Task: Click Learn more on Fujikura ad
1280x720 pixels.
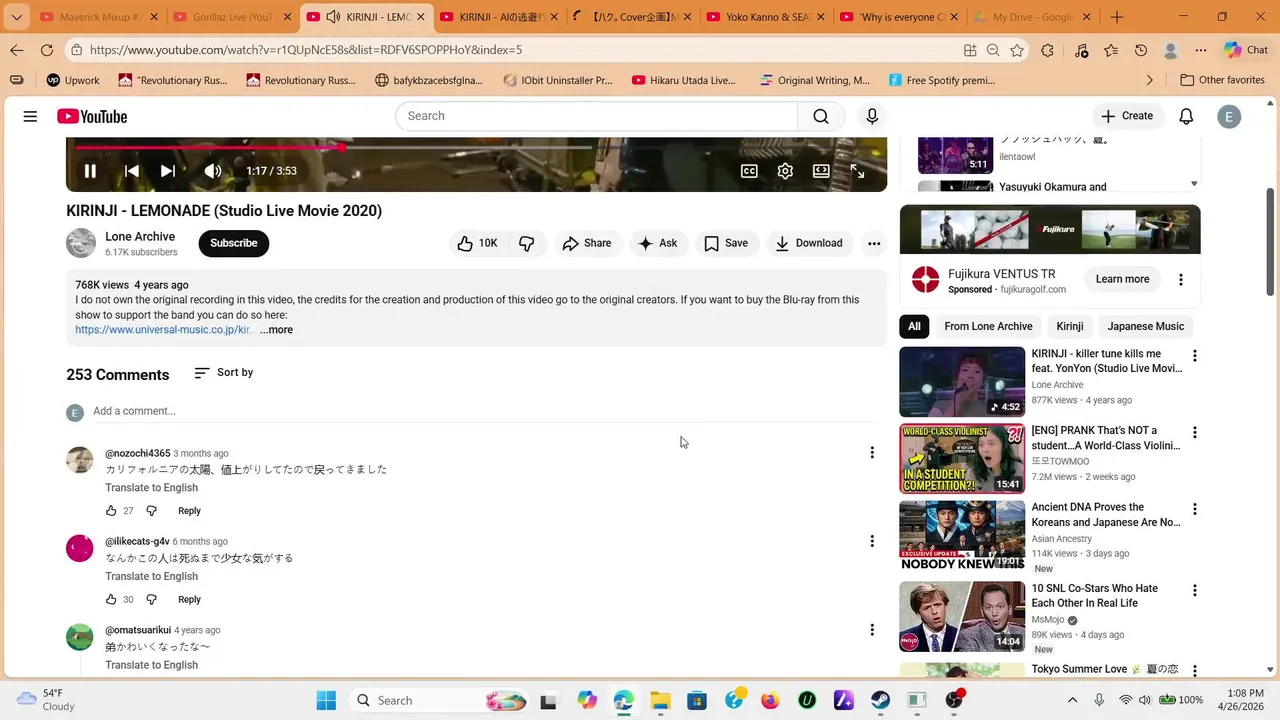Action: 1122,279
